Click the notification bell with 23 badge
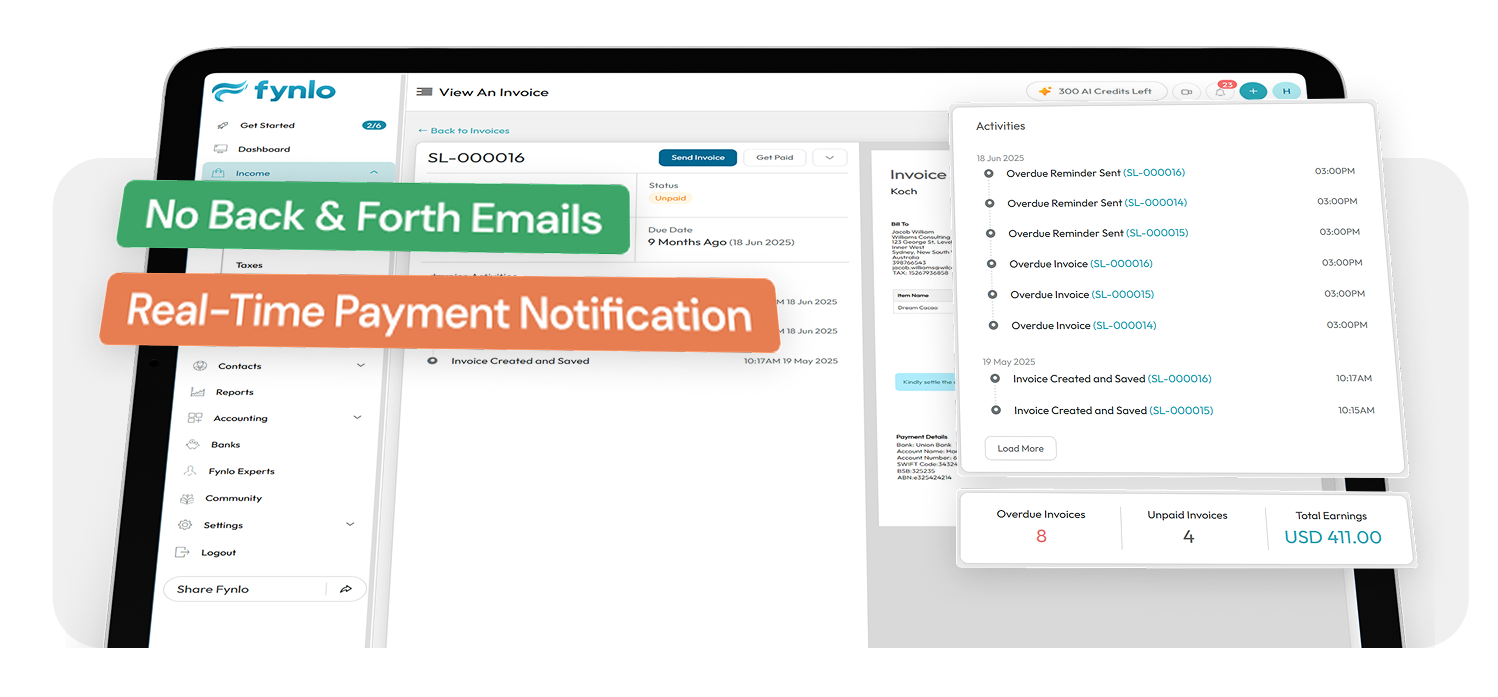The height and width of the screenshot is (697, 1498). pyautogui.click(x=1221, y=92)
